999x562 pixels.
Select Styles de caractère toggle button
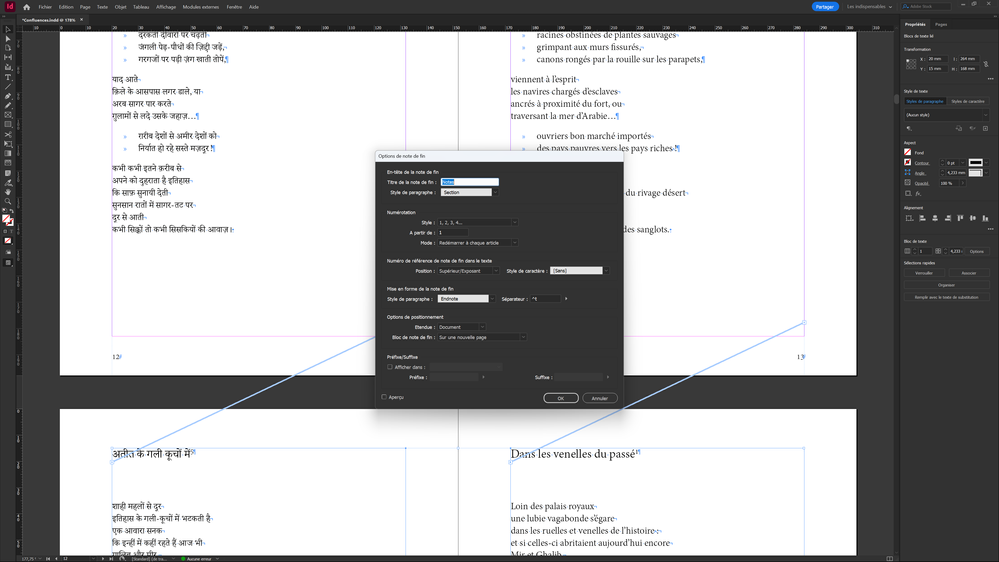point(967,101)
